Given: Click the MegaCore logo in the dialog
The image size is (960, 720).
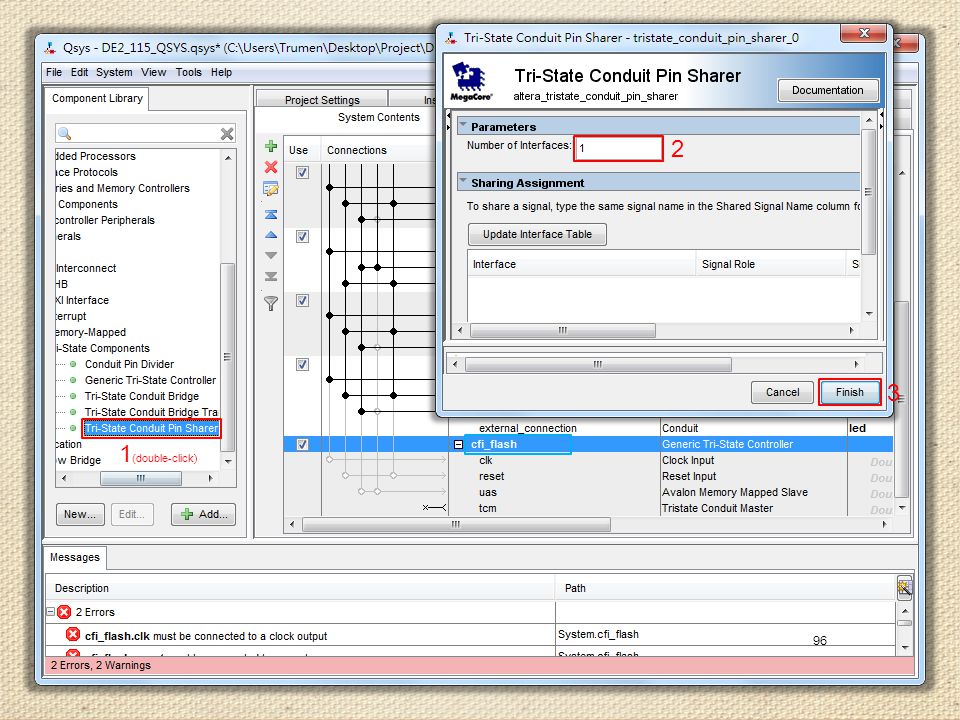Looking at the screenshot, I should click(471, 81).
